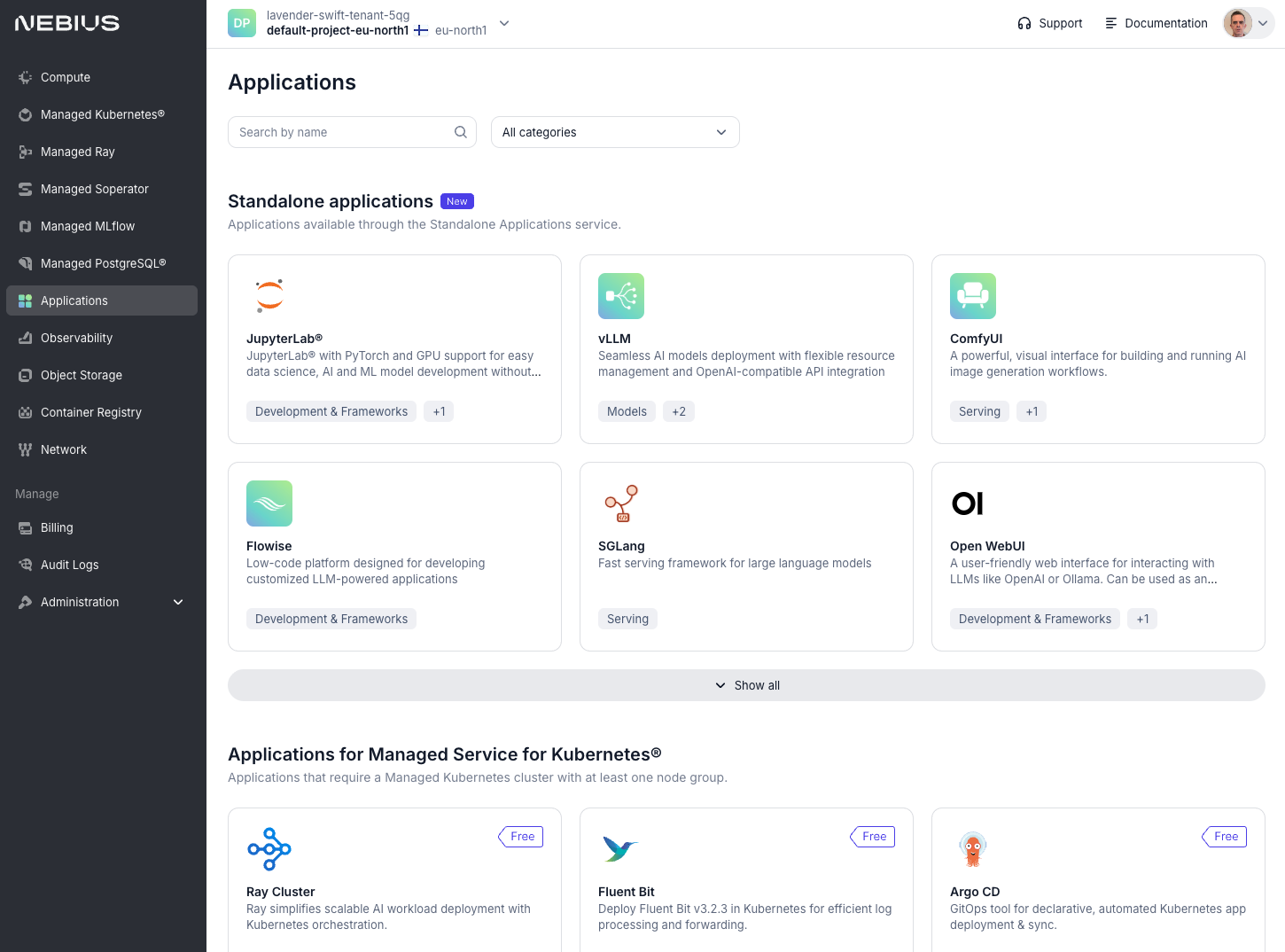Click the vLLM app icon

point(620,296)
